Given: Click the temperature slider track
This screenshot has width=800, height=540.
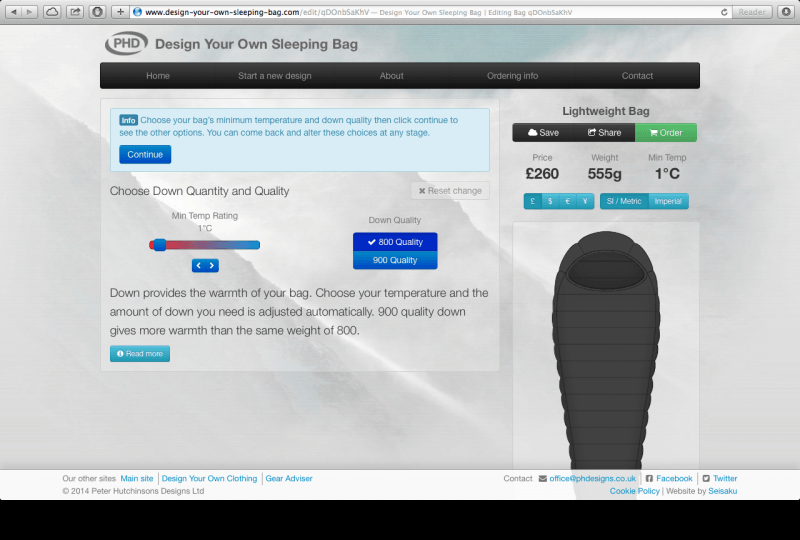Looking at the screenshot, I should (x=205, y=245).
